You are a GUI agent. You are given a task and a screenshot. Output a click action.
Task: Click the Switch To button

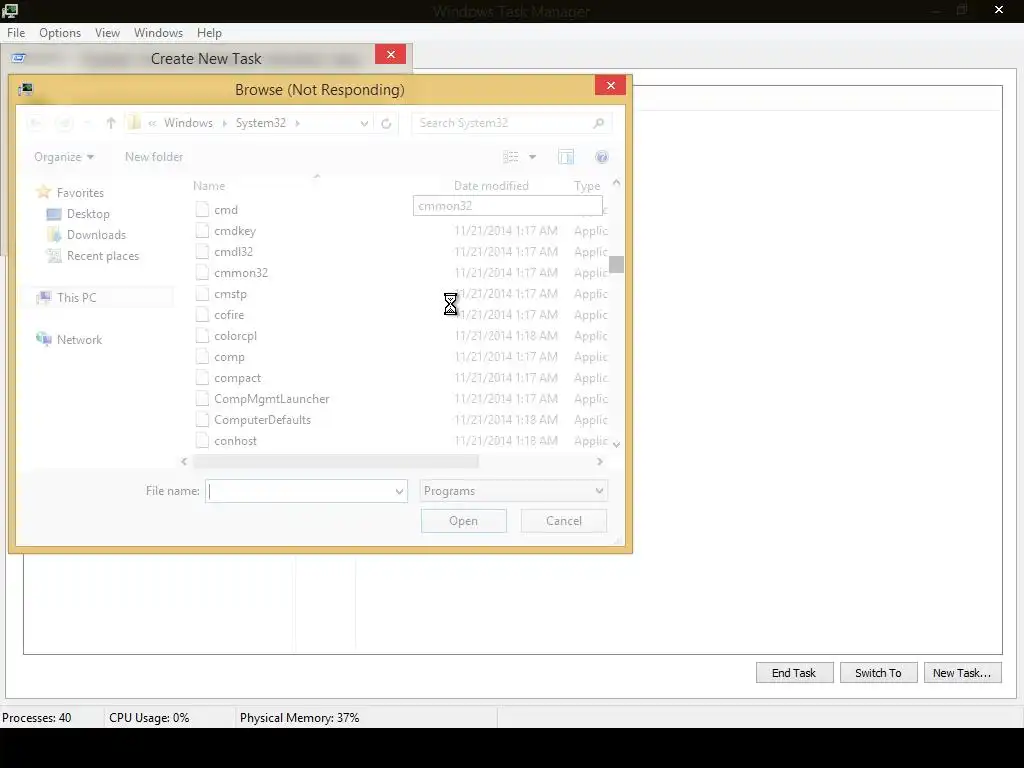[x=878, y=673]
